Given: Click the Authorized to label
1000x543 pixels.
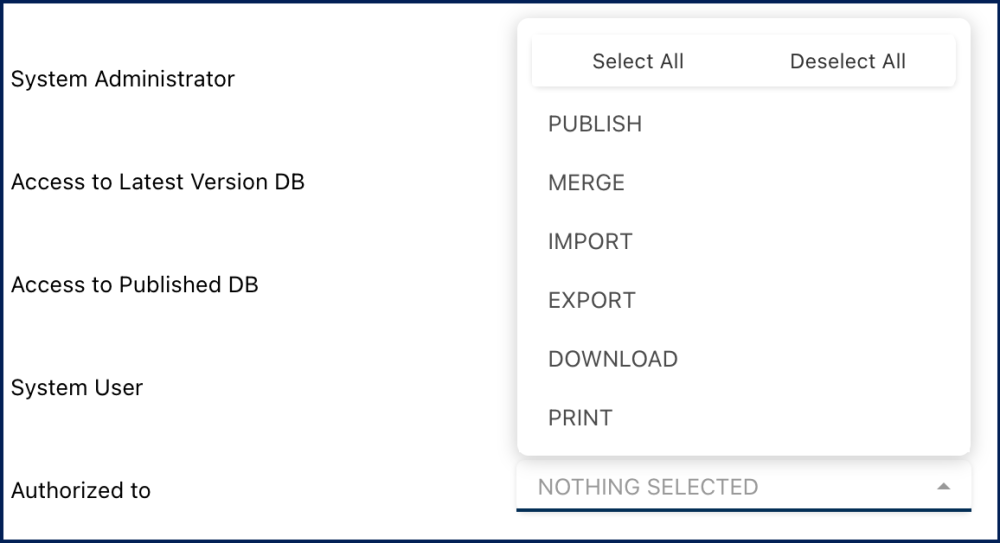Looking at the screenshot, I should (81, 491).
